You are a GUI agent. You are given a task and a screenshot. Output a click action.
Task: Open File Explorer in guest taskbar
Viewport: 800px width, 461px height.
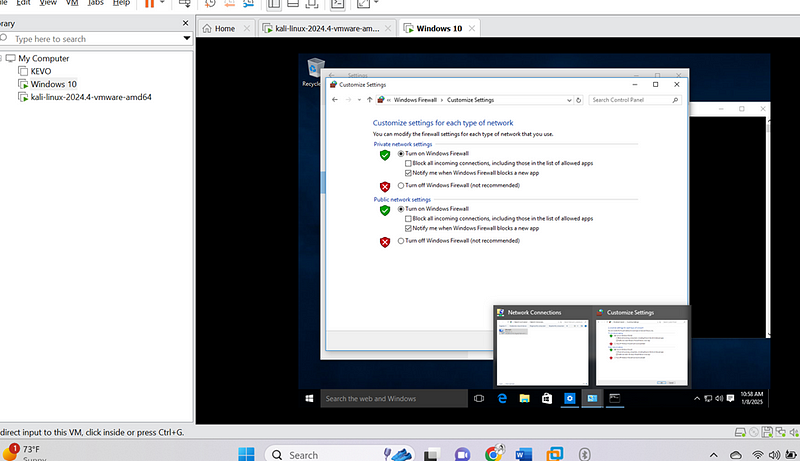(x=524, y=398)
